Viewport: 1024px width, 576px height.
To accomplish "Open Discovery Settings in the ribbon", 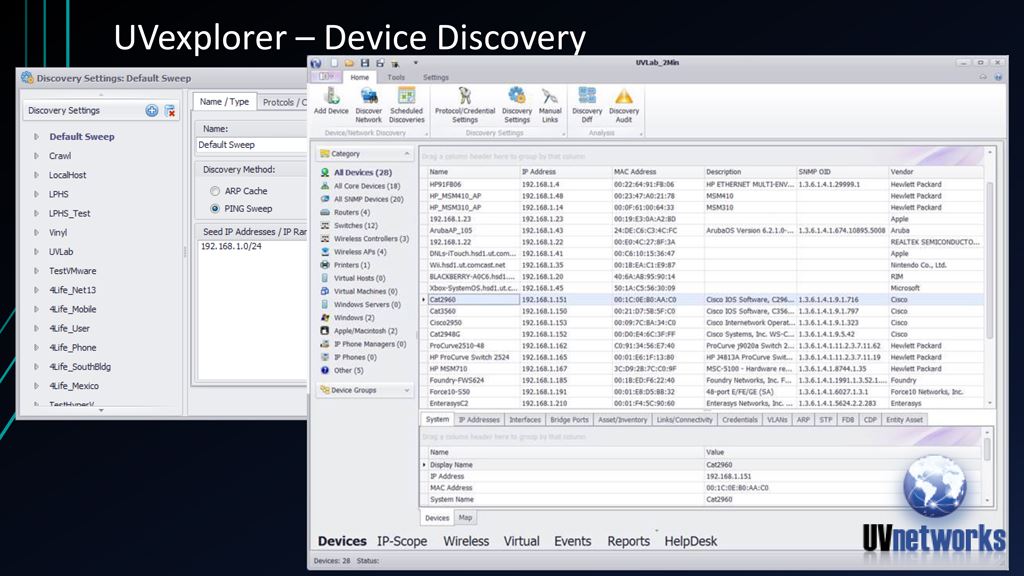I will pos(517,105).
